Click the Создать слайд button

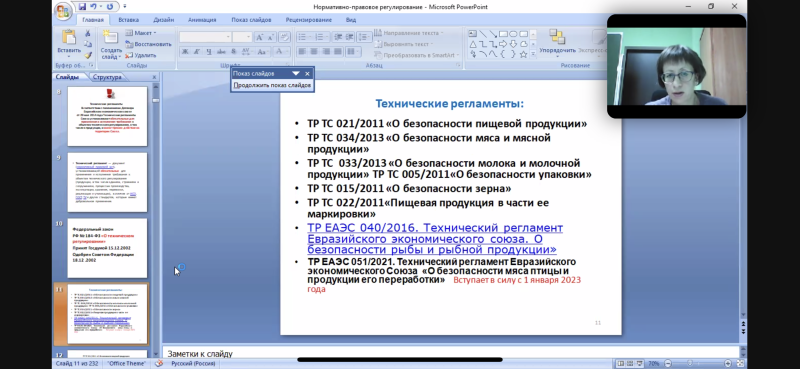111,44
